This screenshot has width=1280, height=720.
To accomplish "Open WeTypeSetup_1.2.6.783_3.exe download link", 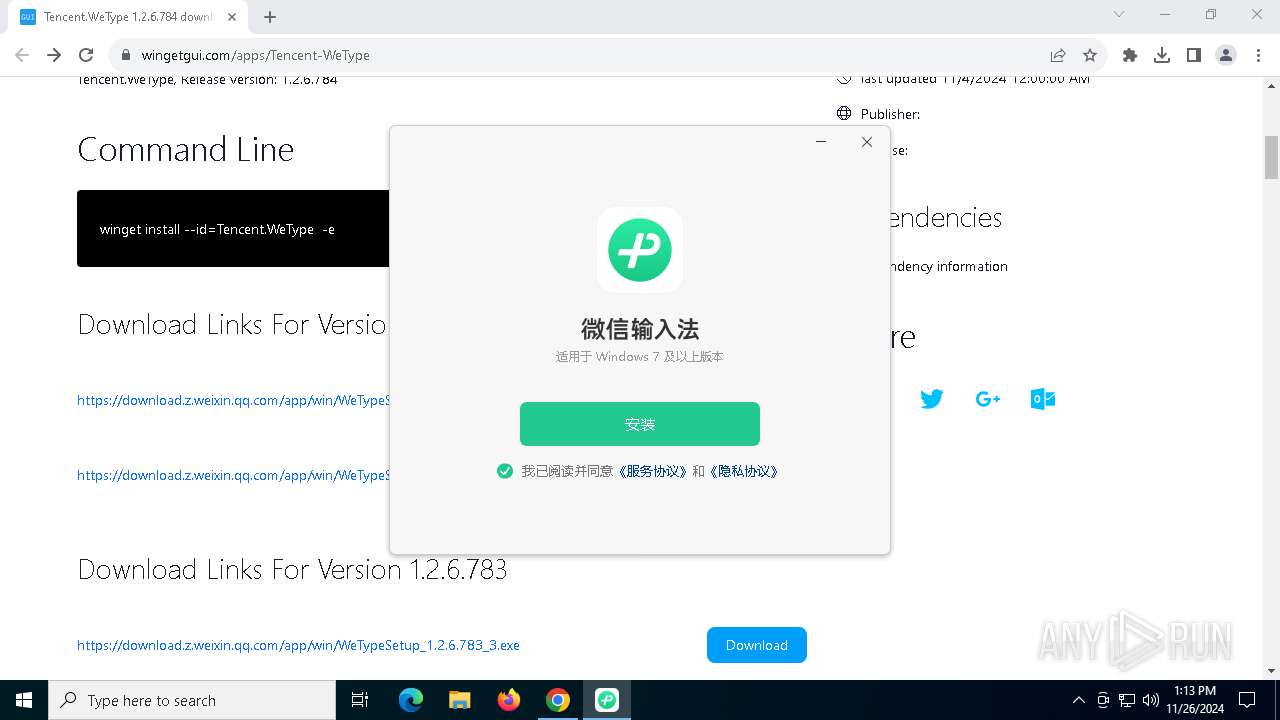I will [298, 645].
